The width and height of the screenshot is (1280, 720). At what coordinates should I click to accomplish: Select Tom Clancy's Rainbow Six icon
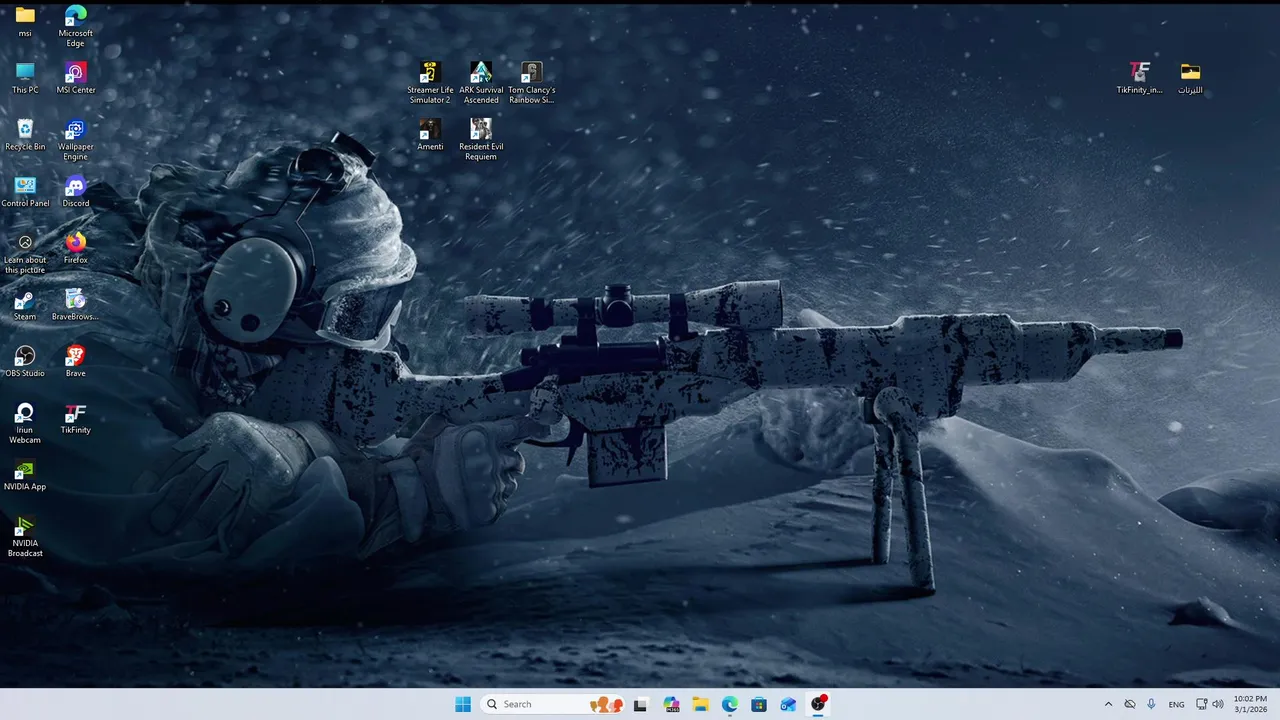[x=531, y=83]
